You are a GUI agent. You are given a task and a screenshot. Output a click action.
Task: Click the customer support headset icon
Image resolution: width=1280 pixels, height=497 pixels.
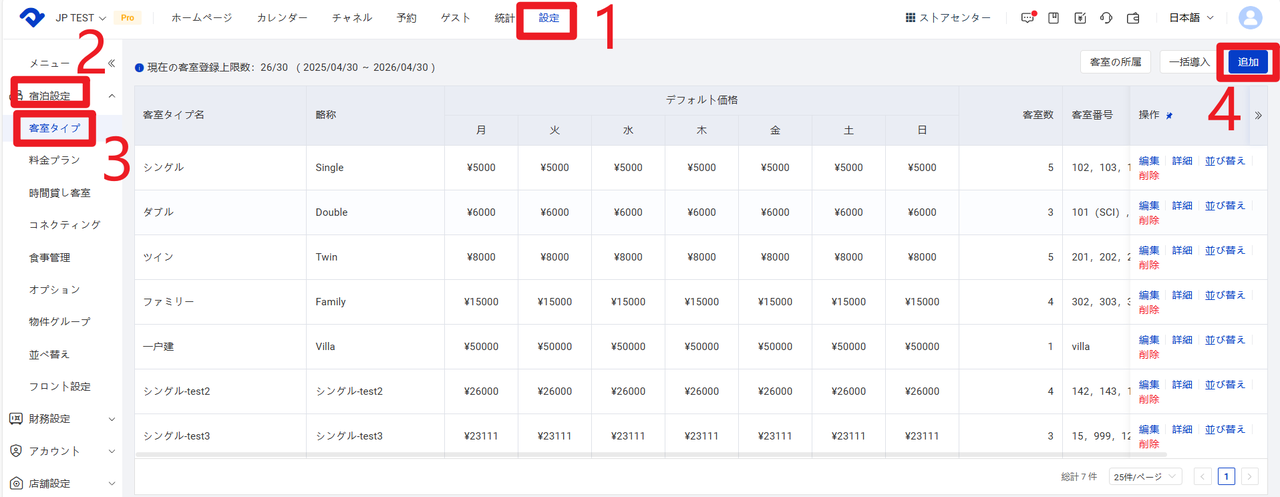coord(1106,18)
